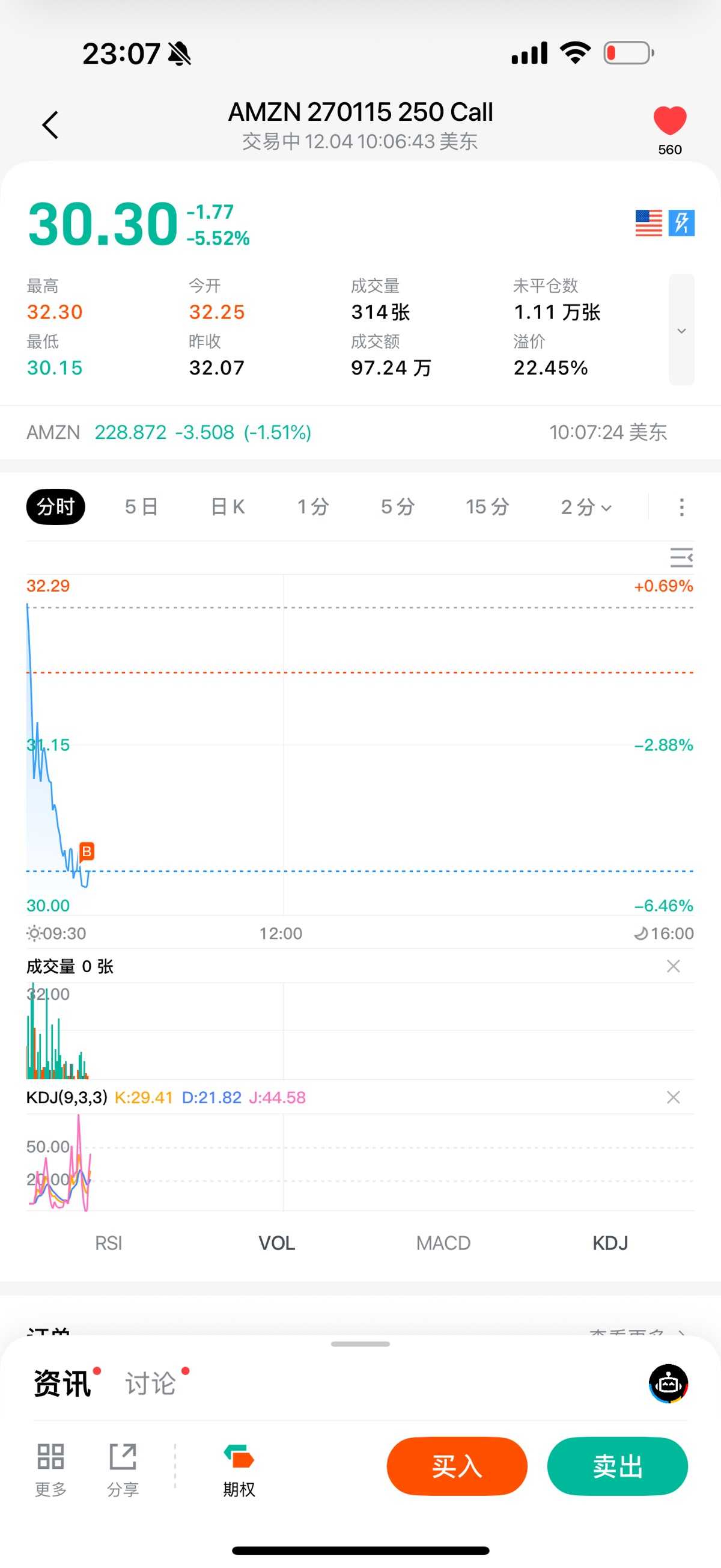
Task: Tap the blue lightning bolt icon
Action: (681, 224)
